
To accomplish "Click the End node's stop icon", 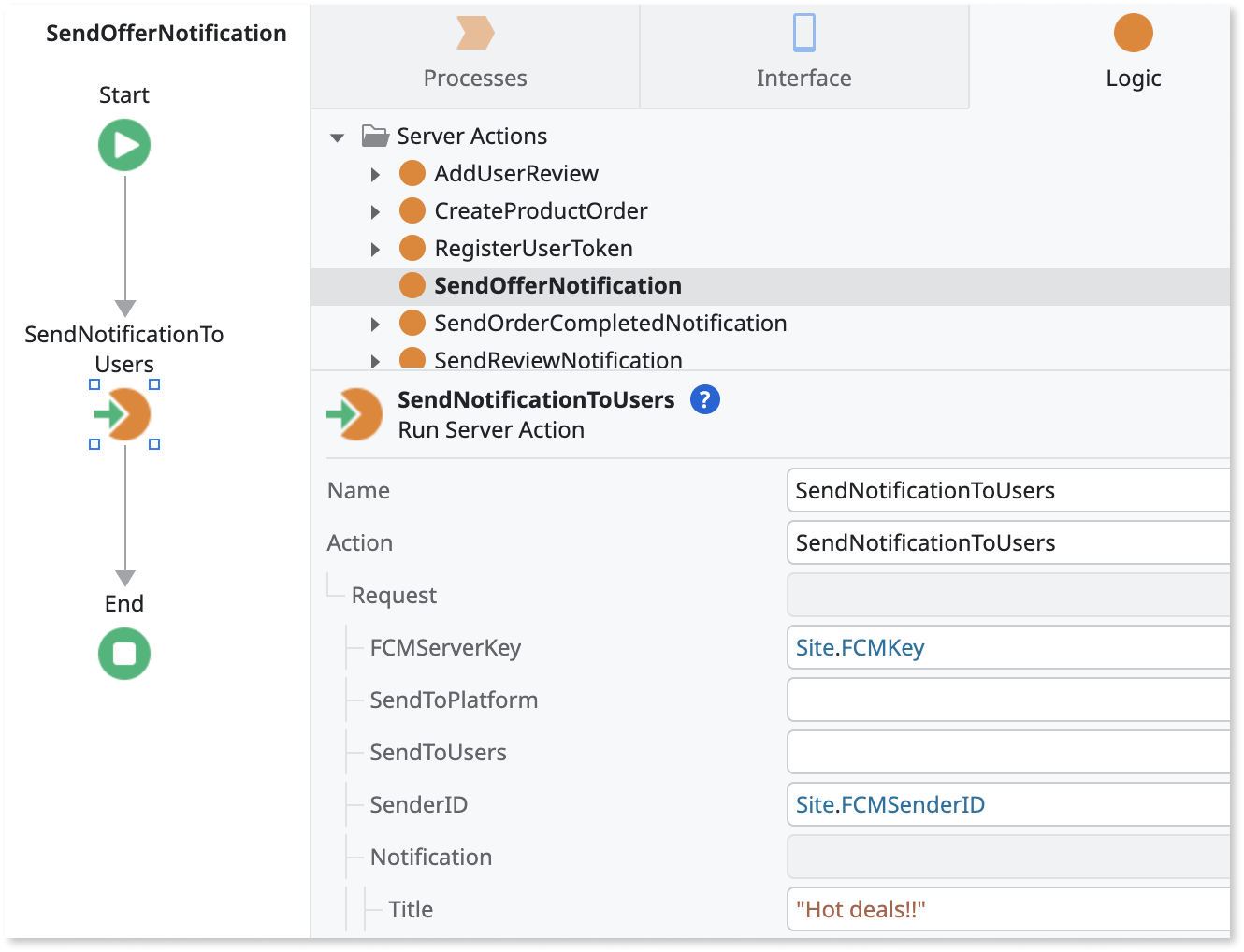I will point(124,654).
